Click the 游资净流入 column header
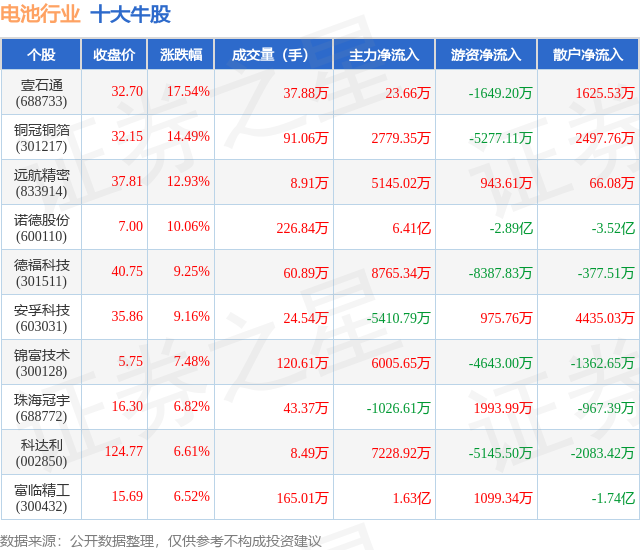 [x=486, y=55]
